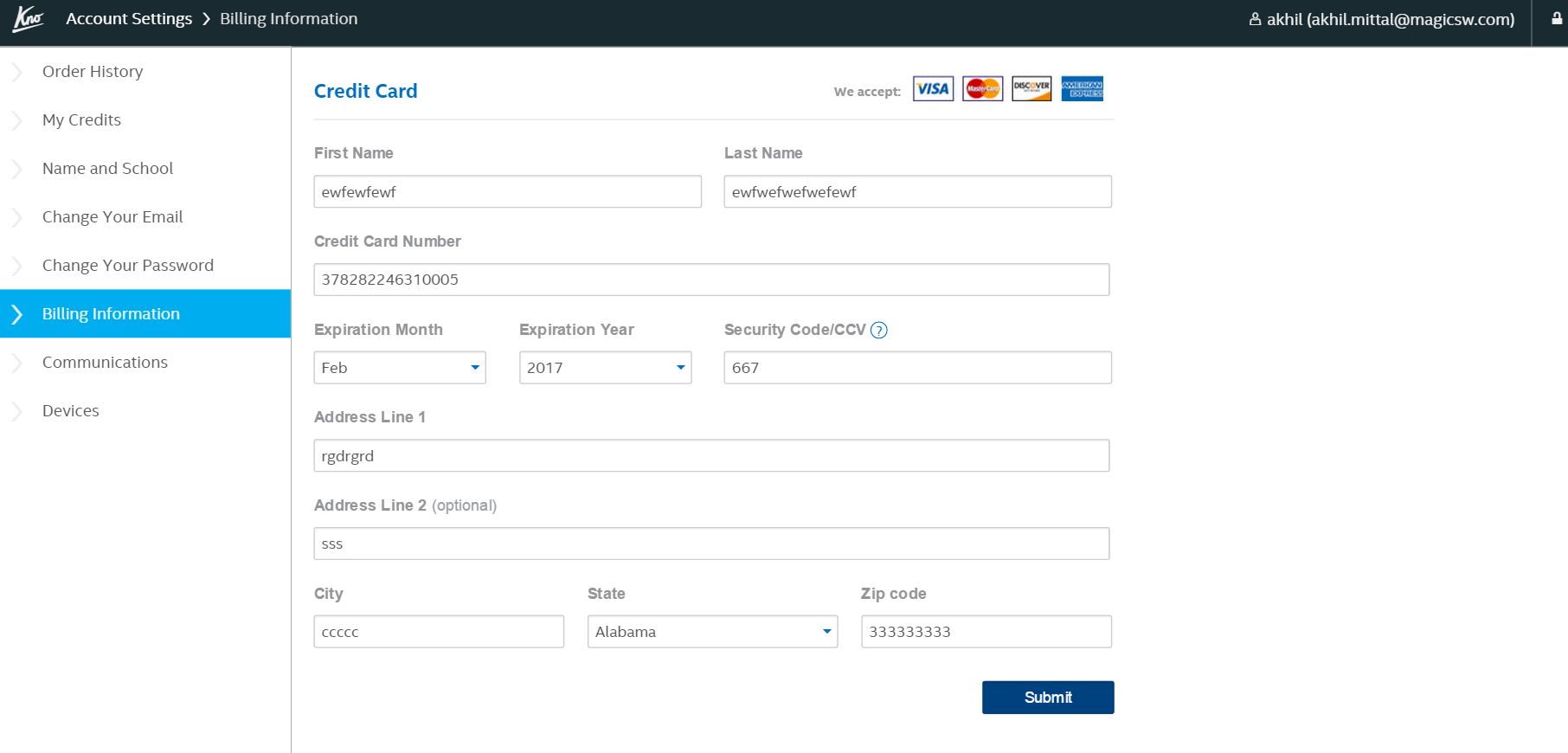The height and width of the screenshot is (753, 1568).
Task: Click the Credit Card heading
Action: pyautogui.click(x=365, y=91)
